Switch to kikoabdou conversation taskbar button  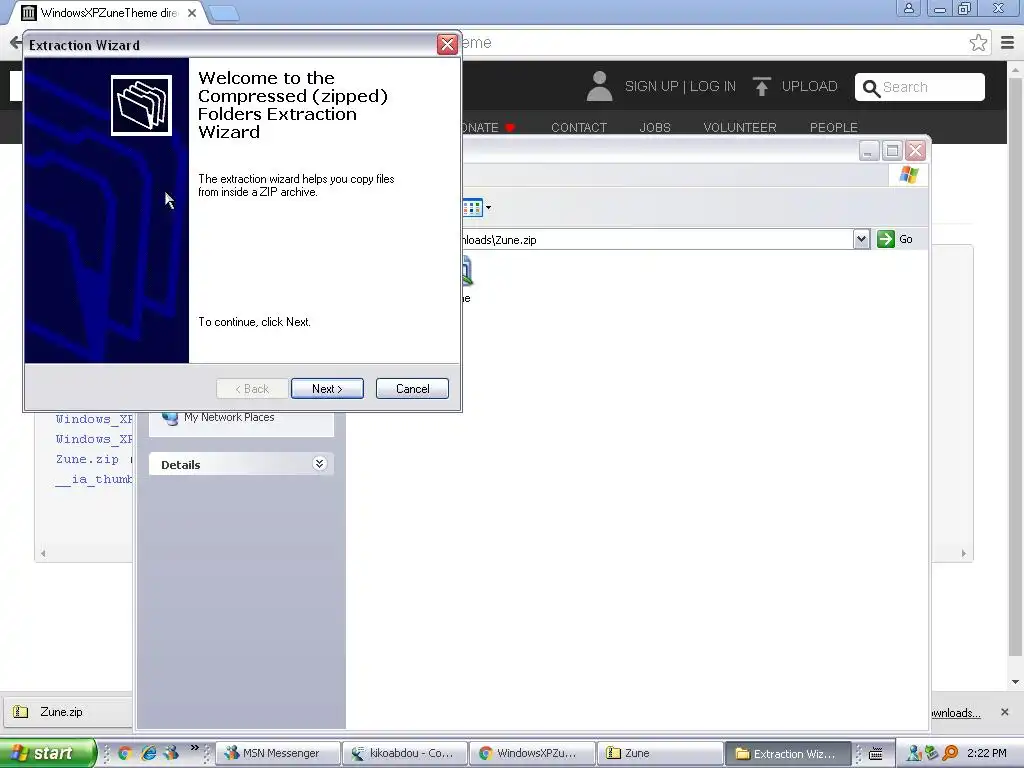tap(405, 753)
